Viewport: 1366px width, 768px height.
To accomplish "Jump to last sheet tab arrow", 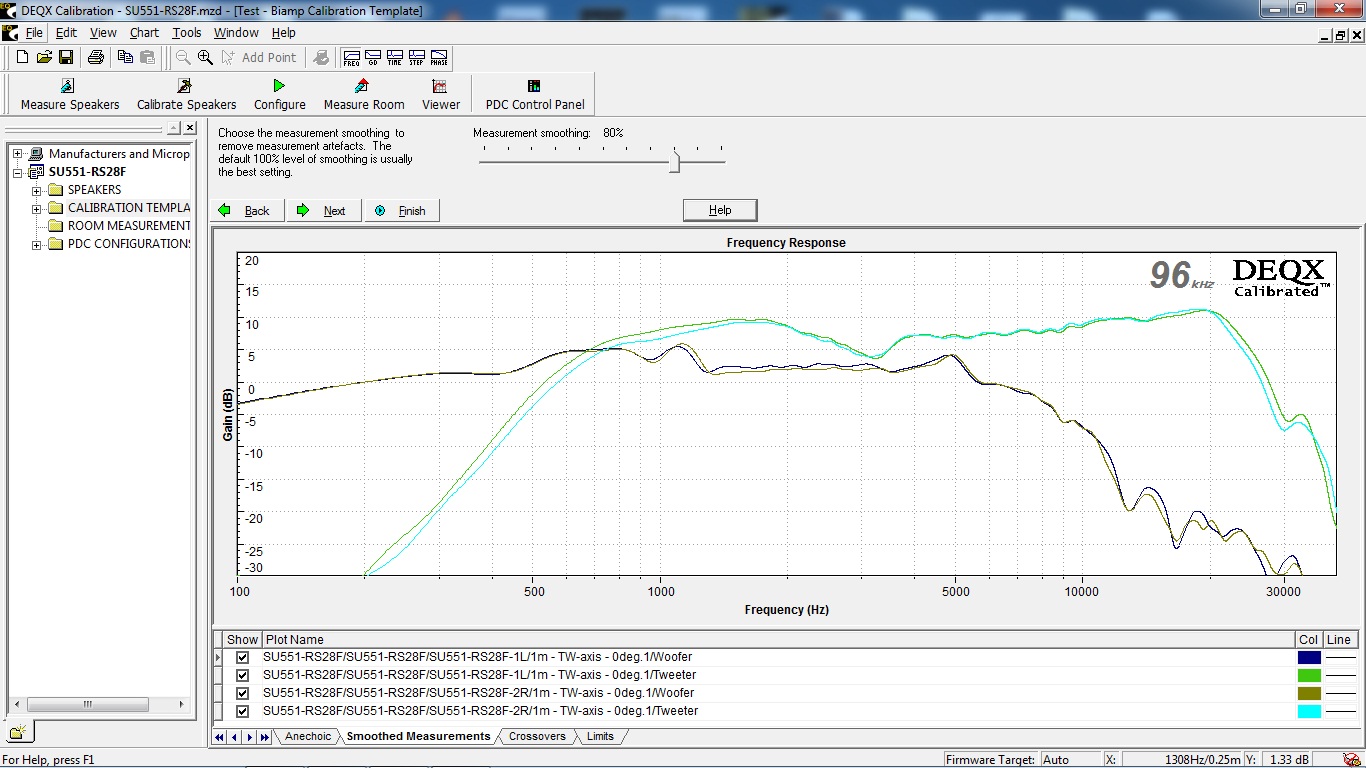I will (264, 737).
